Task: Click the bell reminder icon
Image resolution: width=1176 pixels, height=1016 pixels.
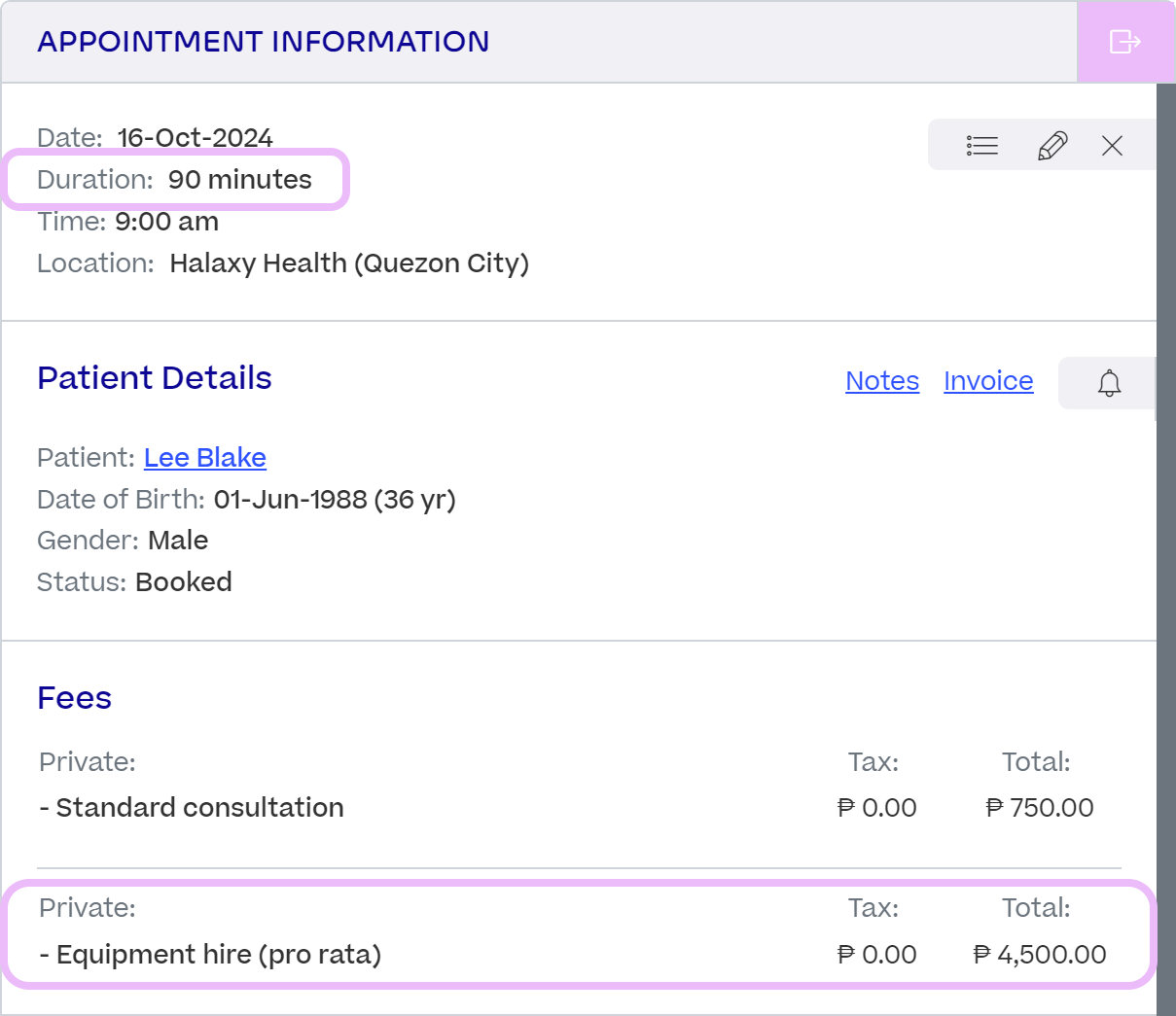Action: tap(1109, 383)
